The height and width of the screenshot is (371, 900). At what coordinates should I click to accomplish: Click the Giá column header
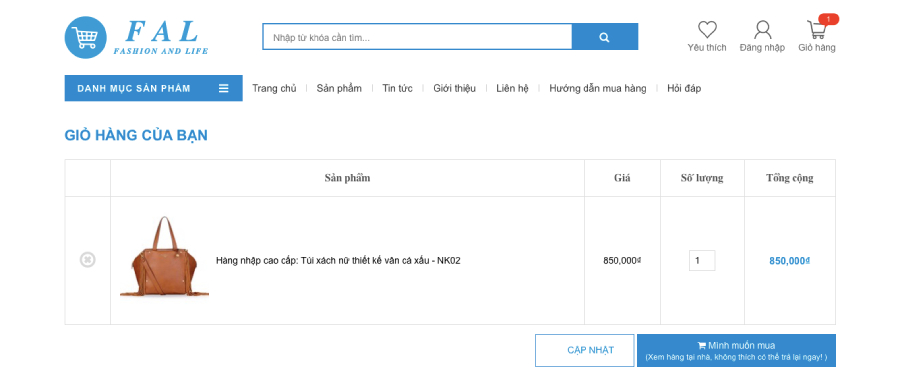tap(622, 177)
